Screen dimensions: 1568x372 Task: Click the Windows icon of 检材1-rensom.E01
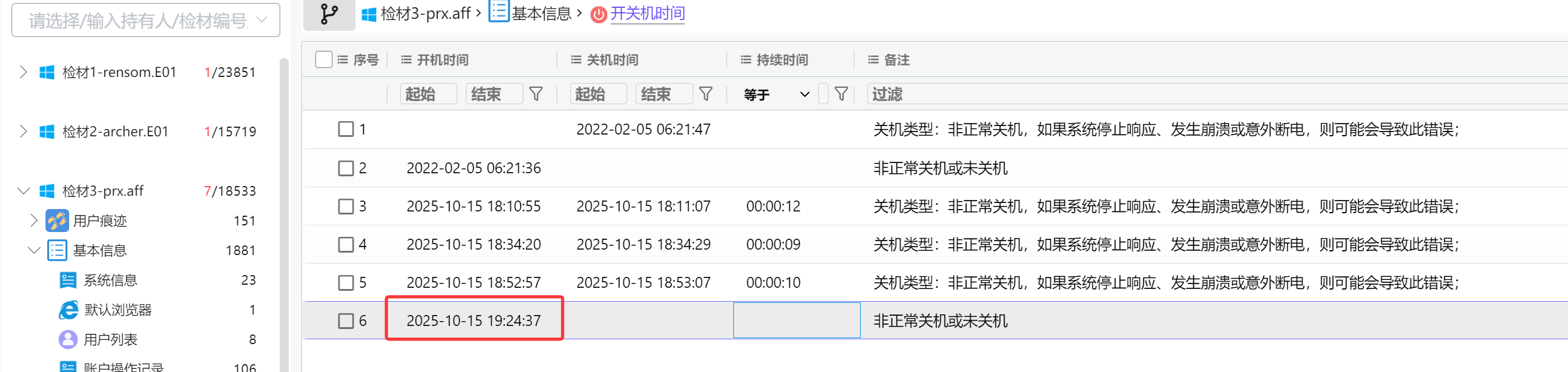point(47,72)
